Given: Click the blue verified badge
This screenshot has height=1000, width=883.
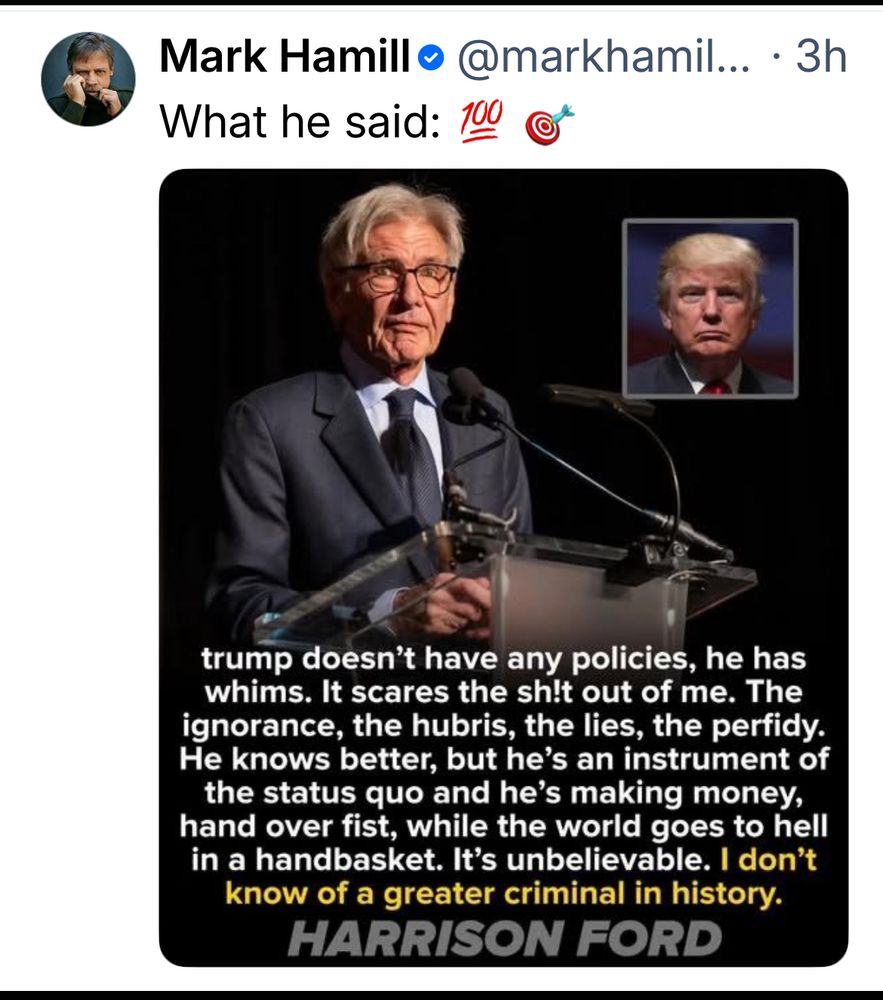Looking at the screenshot, I should click(430, 60).
